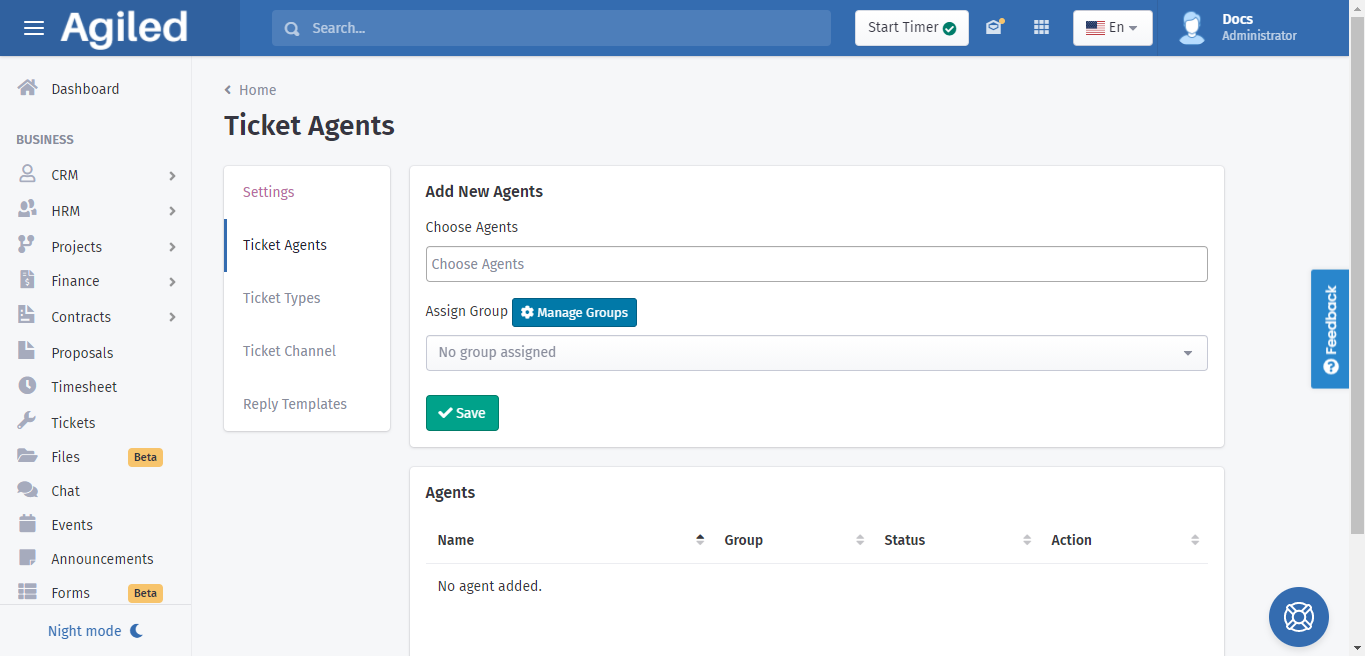Click the Dashboard home icon
The width and height of the screenshot is (1365, 656).
(x=28, y=88)
